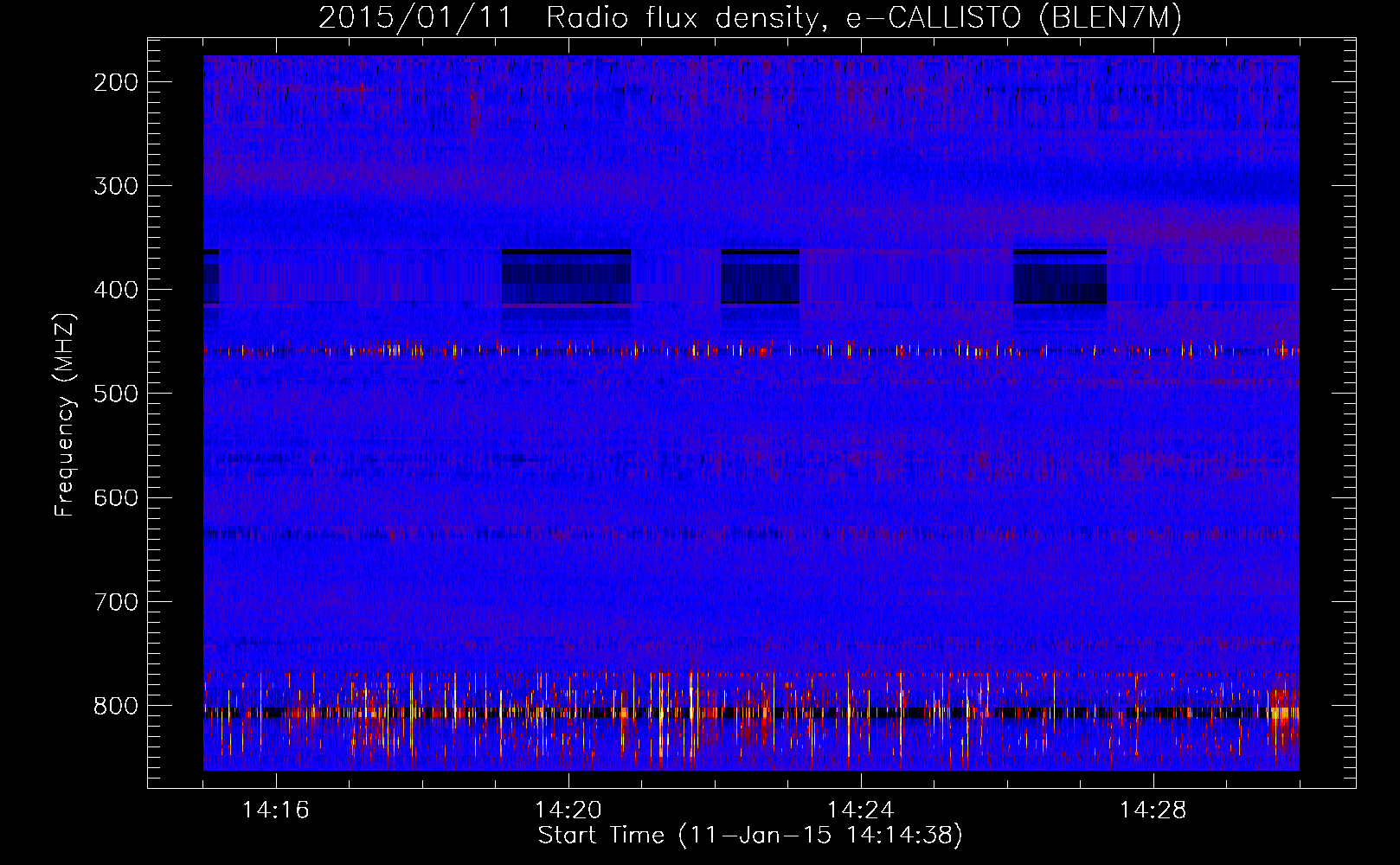Click the 14:24 time tick label
The width and height of the screenshot is (1400, 865).
[x=861, y=811]
